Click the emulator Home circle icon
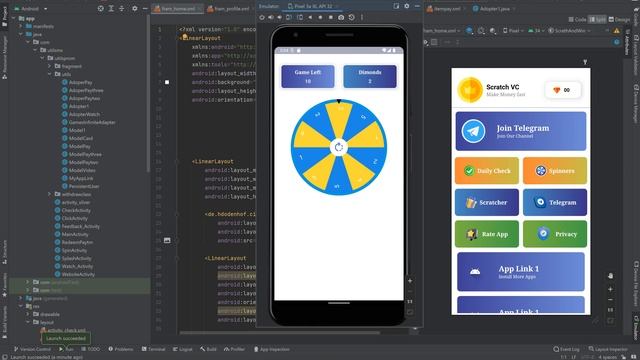 [x=320, y=18]
